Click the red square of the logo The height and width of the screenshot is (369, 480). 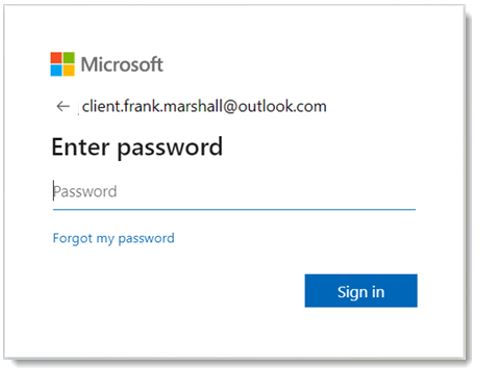(x=56, y=58)
